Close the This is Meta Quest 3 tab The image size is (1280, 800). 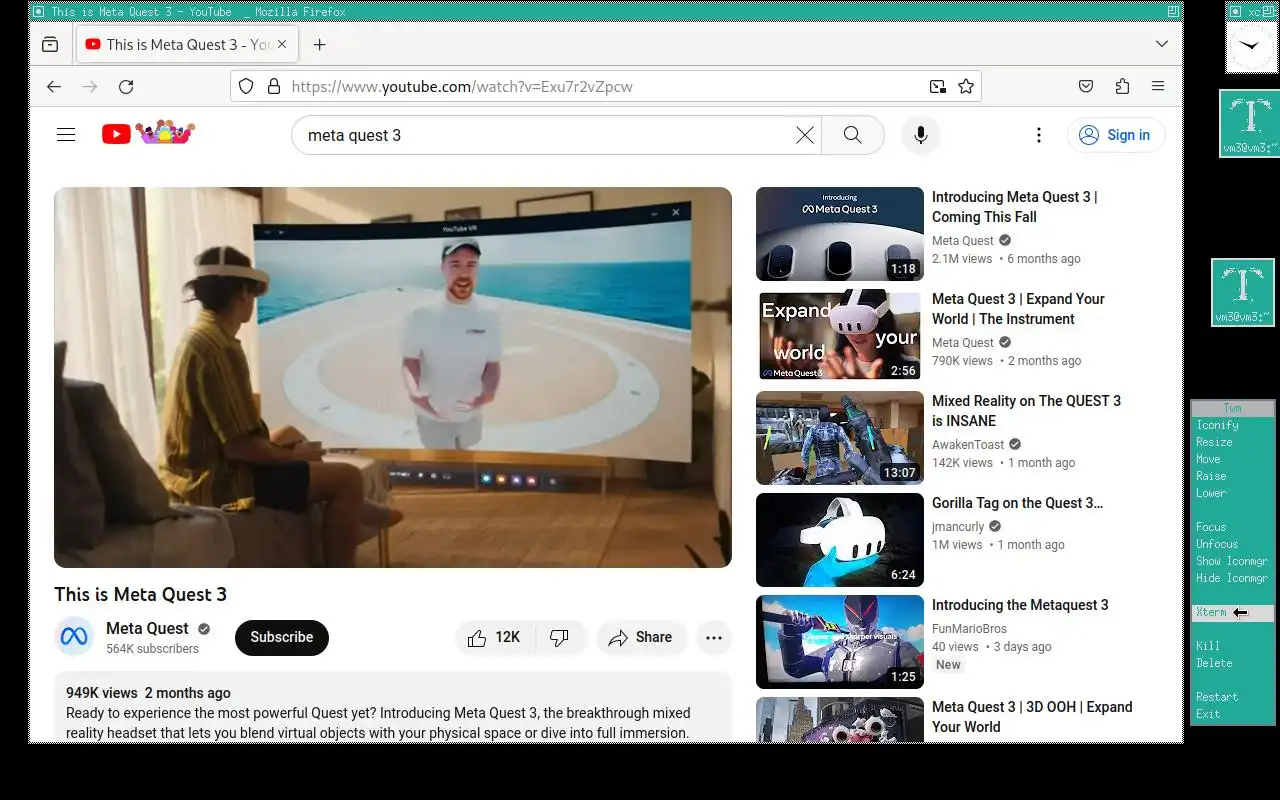pyautogui.click(x=282, y=45)
